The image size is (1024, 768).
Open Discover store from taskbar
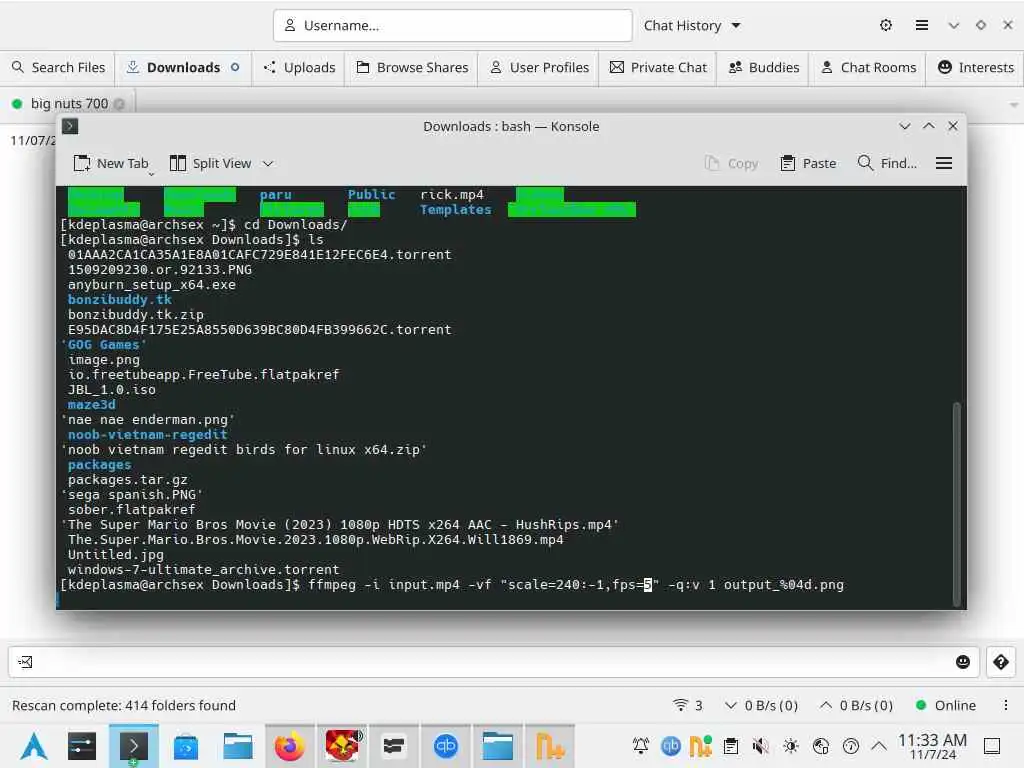[185, 746]
